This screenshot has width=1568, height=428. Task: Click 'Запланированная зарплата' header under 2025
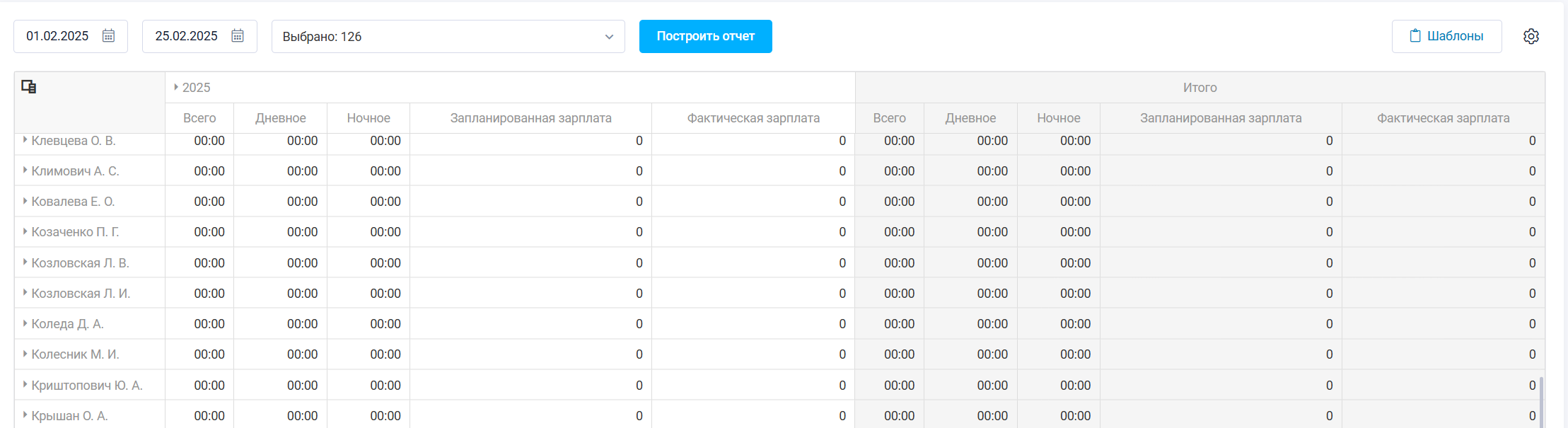[531, 118]
